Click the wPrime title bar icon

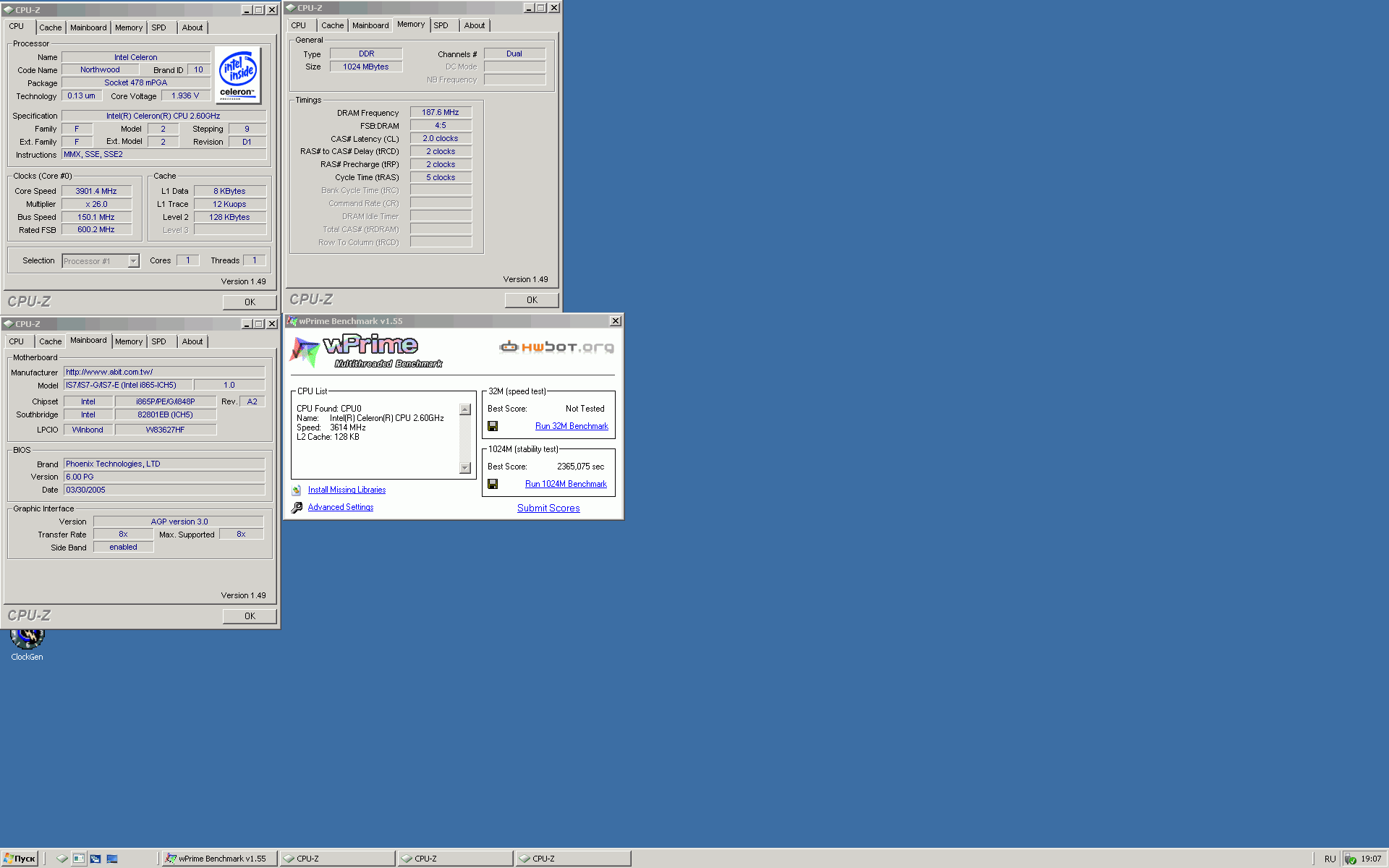pos(292,321)
